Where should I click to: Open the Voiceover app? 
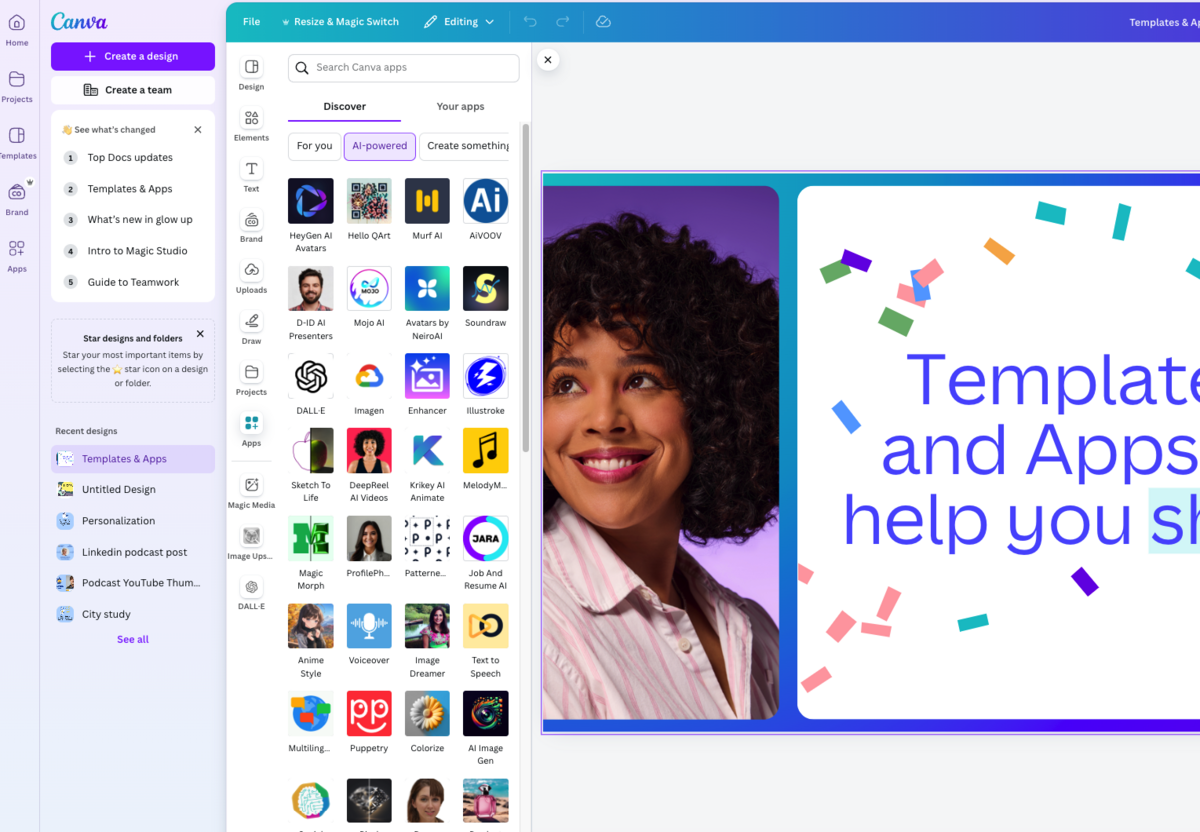click(369, 627)
